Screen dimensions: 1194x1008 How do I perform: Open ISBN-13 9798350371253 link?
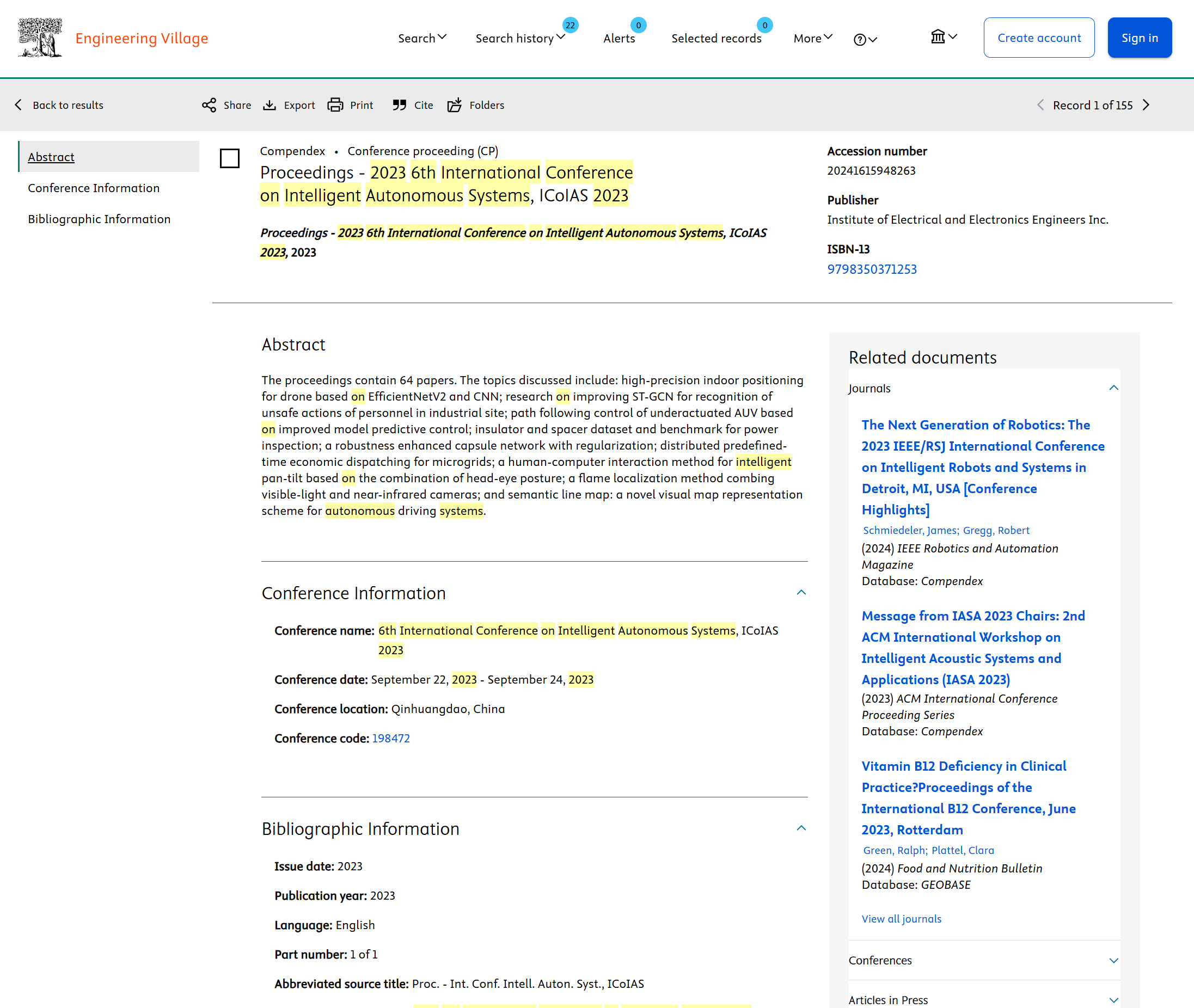click(872, 269)
